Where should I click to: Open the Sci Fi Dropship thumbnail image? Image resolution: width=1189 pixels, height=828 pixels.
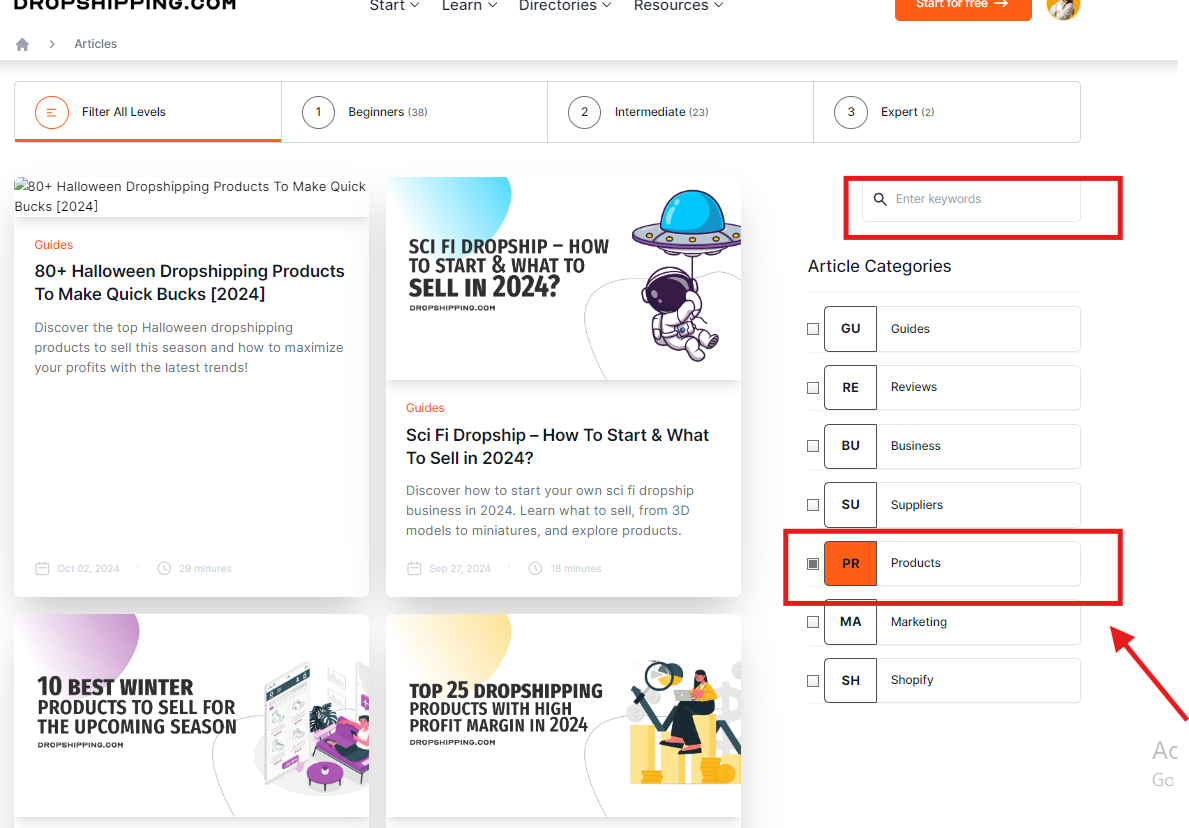[x=563, y=278]
